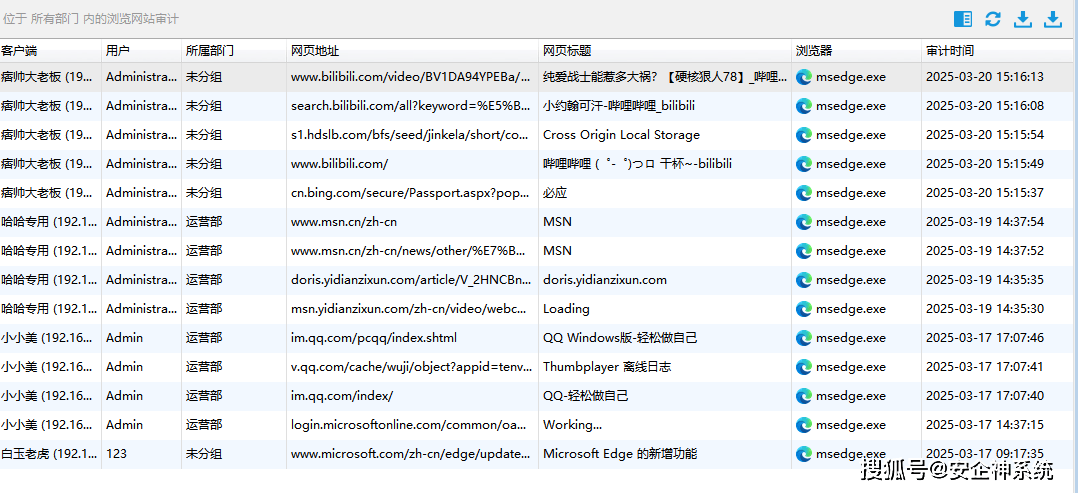Click Edge icon in 14:35:30 row

[x=804, y=309]
